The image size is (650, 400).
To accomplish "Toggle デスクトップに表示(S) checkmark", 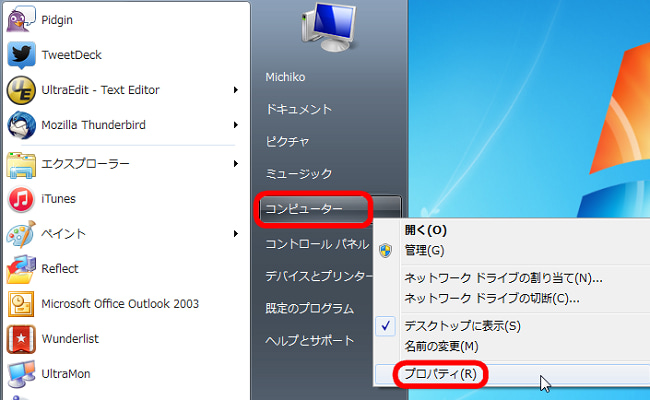I will point(386,326).
